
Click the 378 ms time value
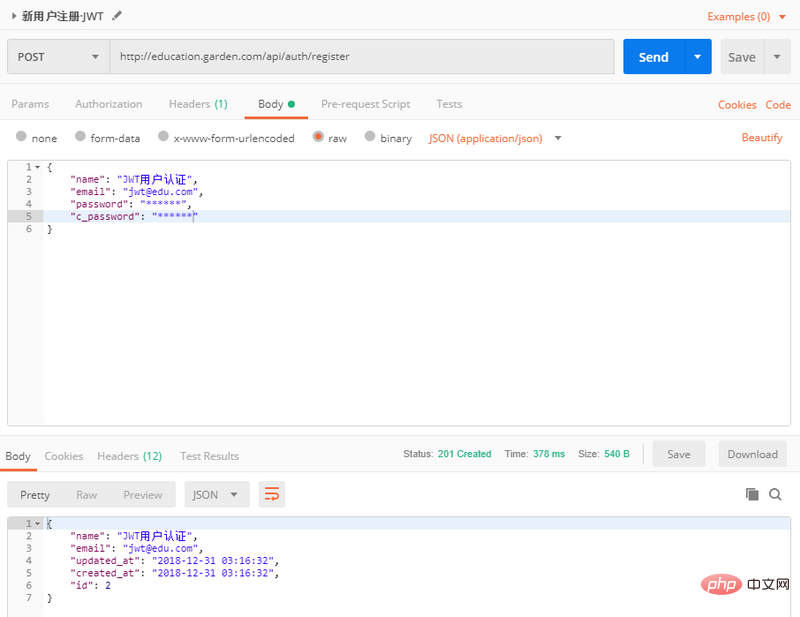coord(549,454)
